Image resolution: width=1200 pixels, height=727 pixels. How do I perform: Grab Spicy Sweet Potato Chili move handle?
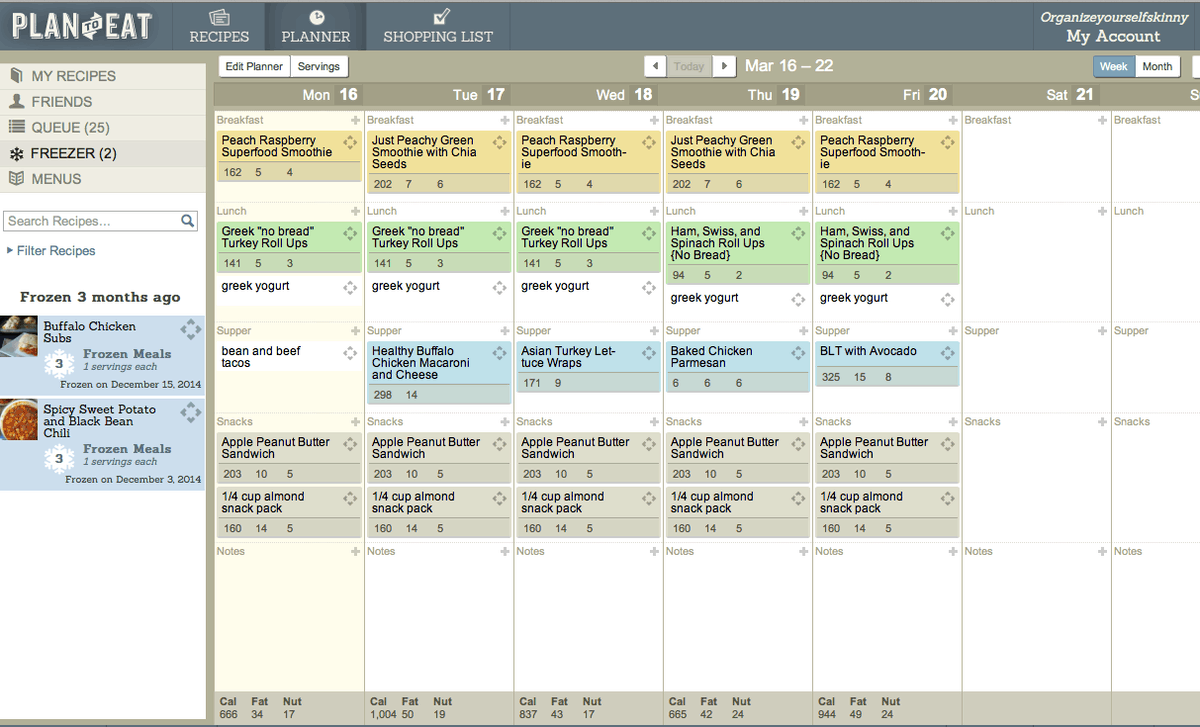pos(191,412)
